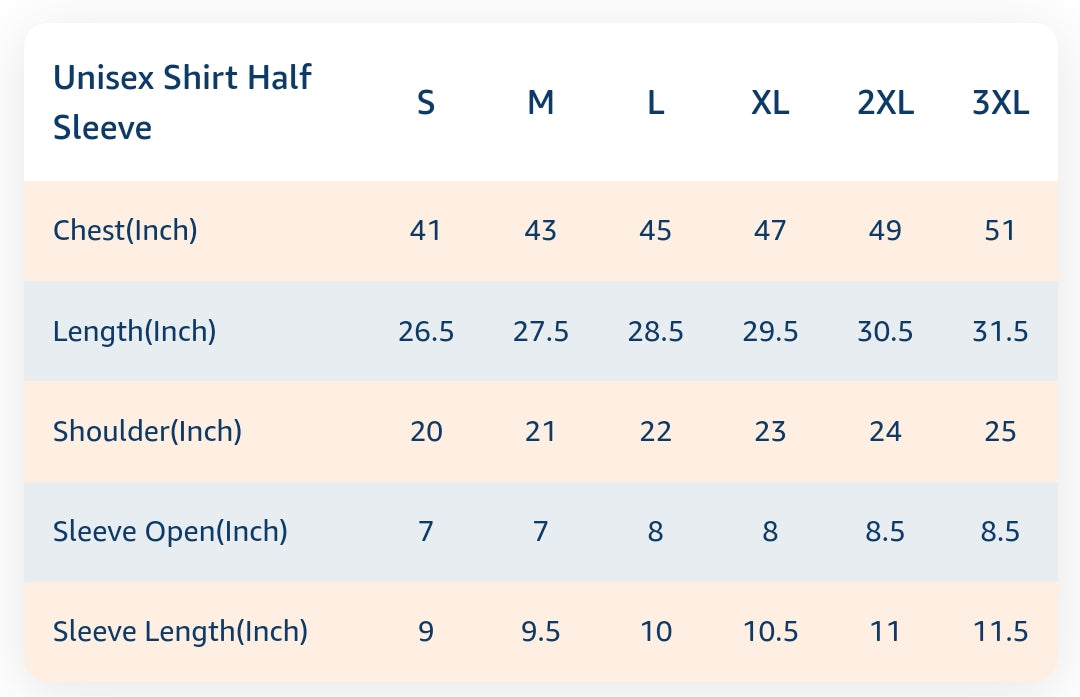Click the L size column header
The height and width of the screenshot is (697, 1080).
655,103
